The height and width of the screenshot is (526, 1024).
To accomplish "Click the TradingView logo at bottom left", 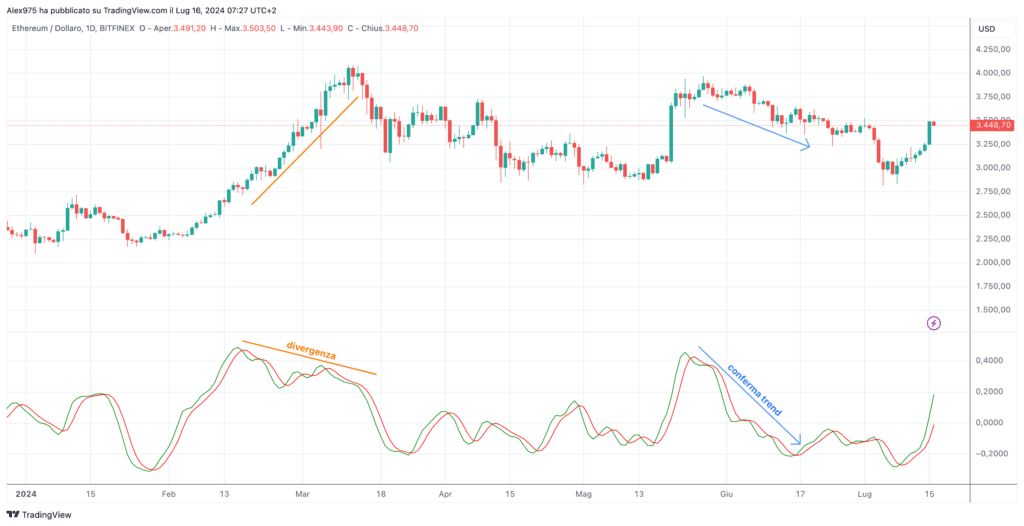I will click(x=39, y=515).
